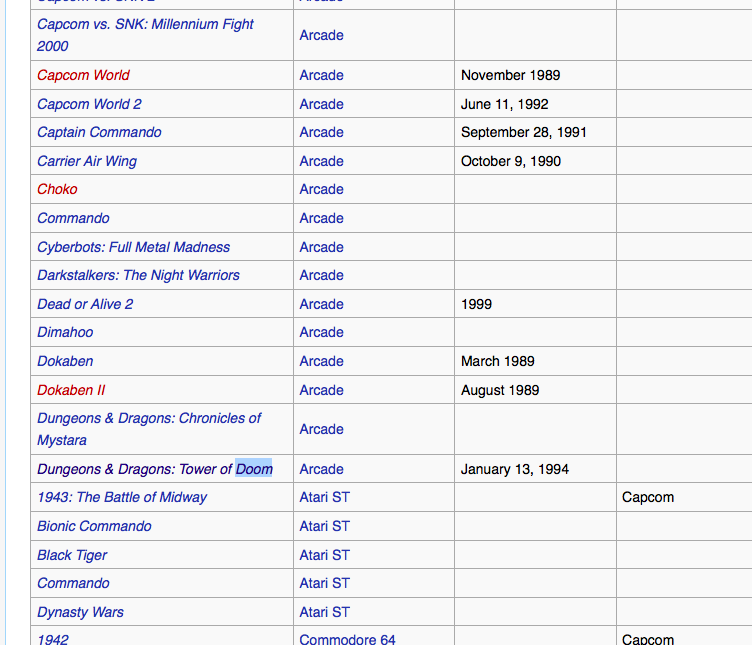Open Dungeons & Dragons: Chronicles of Mystara link

click(x=149, y=429)
